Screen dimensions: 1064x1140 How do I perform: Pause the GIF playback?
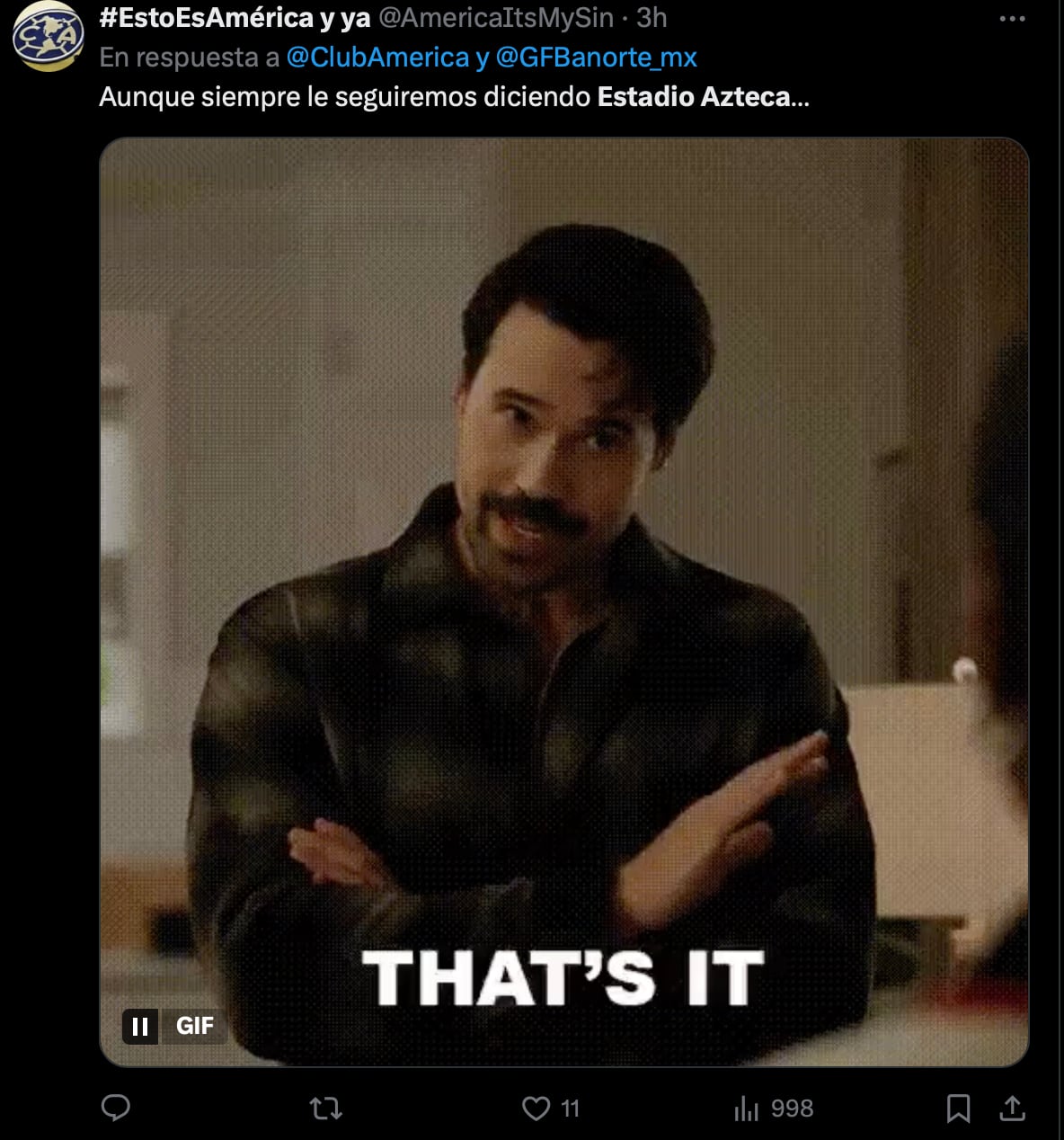[x=140, y=1026]
